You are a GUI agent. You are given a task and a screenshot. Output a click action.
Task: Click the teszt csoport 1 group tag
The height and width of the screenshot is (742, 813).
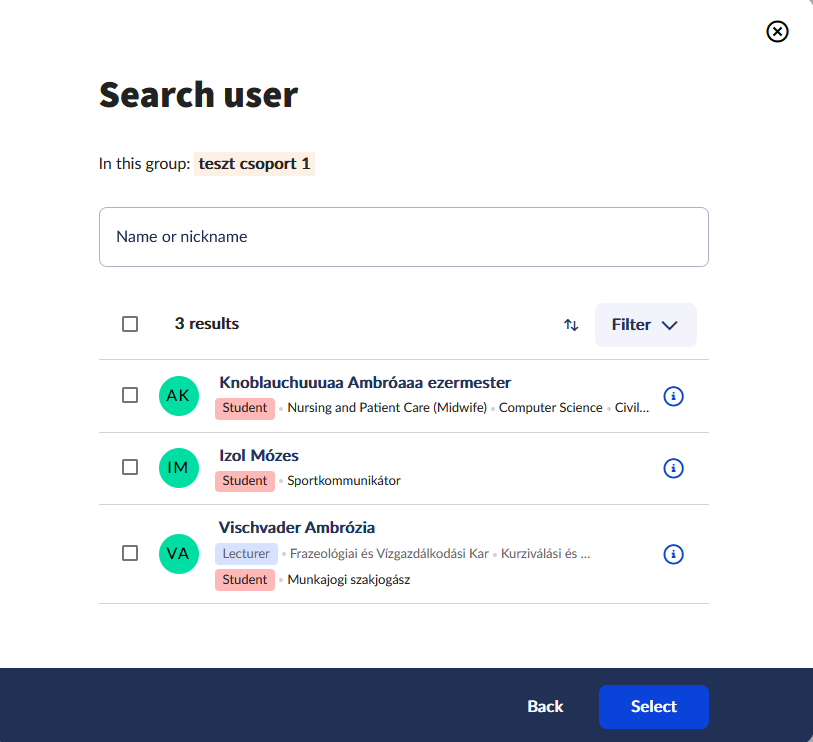point(254,164)
